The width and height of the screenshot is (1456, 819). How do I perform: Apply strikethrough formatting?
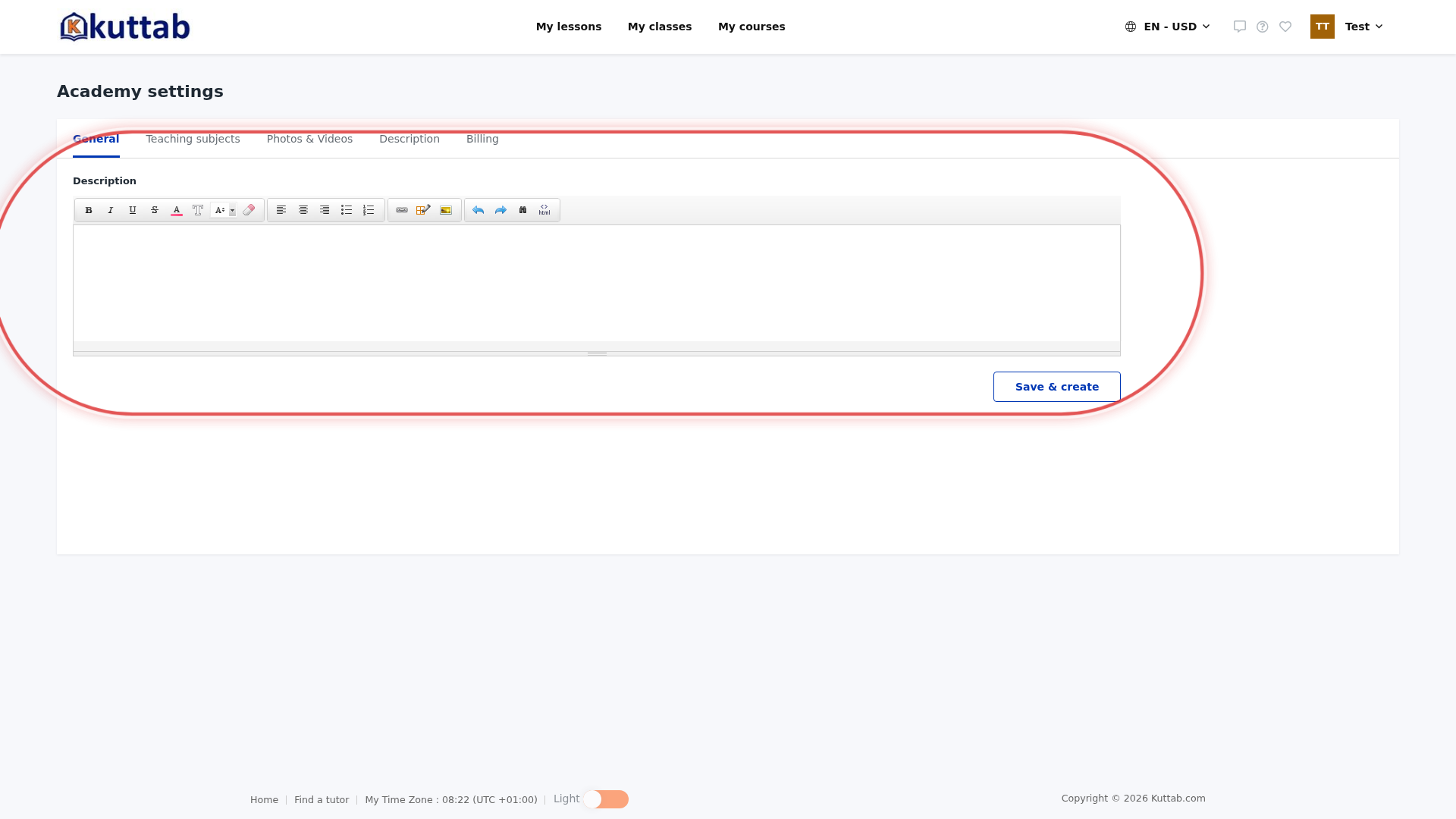click(155, 210)
